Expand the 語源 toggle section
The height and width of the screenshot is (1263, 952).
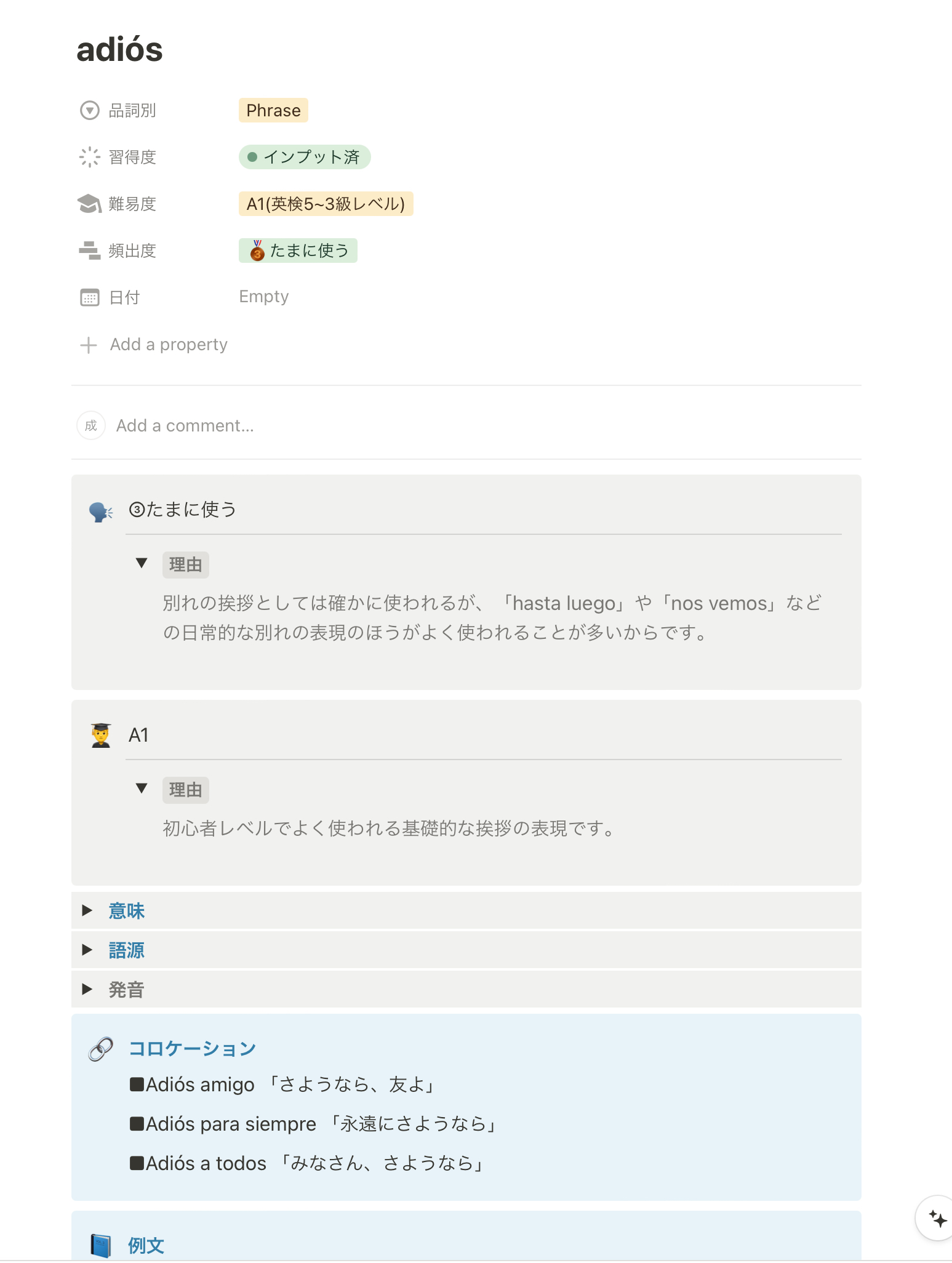coord(87,950)
